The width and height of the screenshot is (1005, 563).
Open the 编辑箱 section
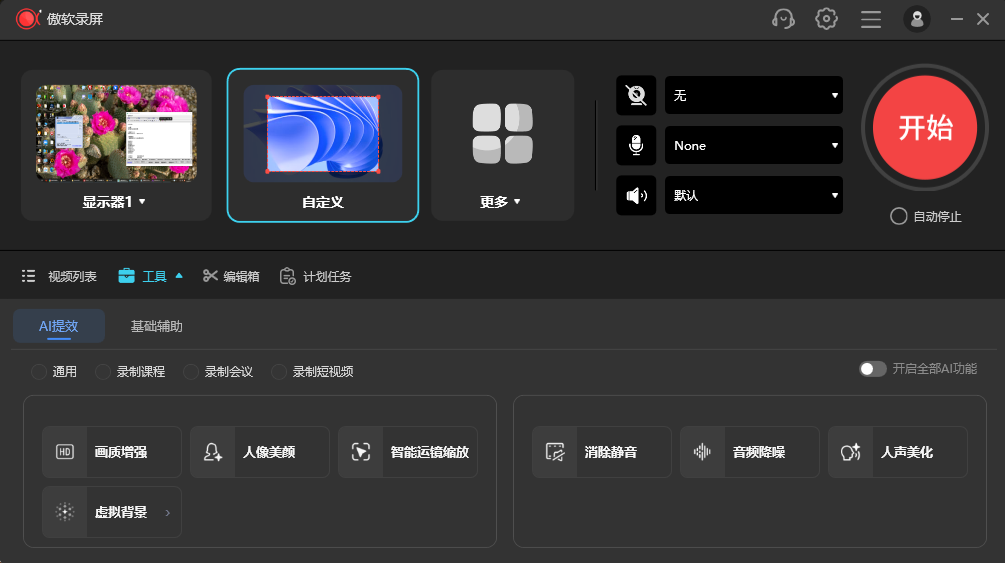click(x=231, y=276)
